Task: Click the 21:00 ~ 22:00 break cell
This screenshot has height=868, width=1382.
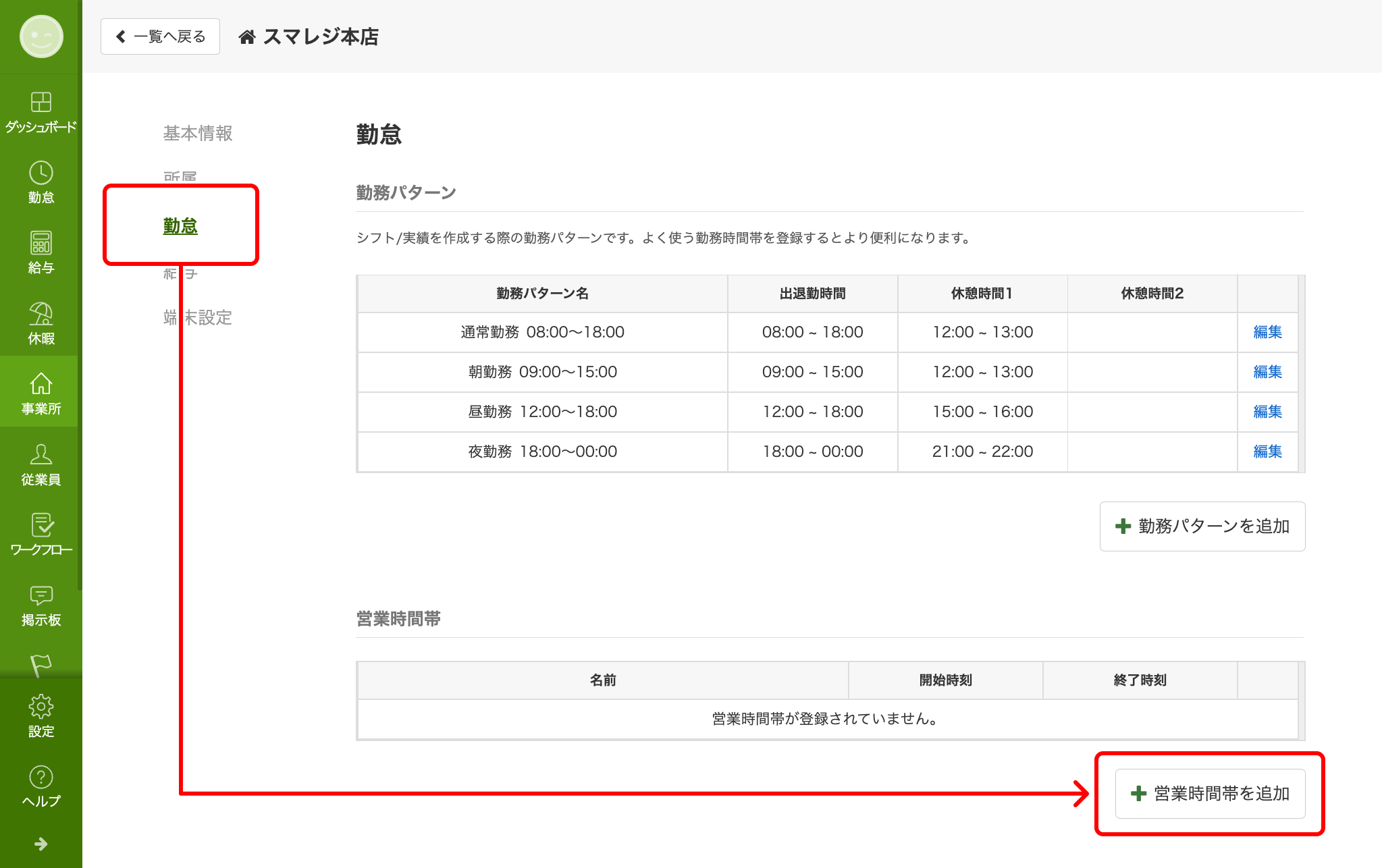Action: tap(983, 452)
